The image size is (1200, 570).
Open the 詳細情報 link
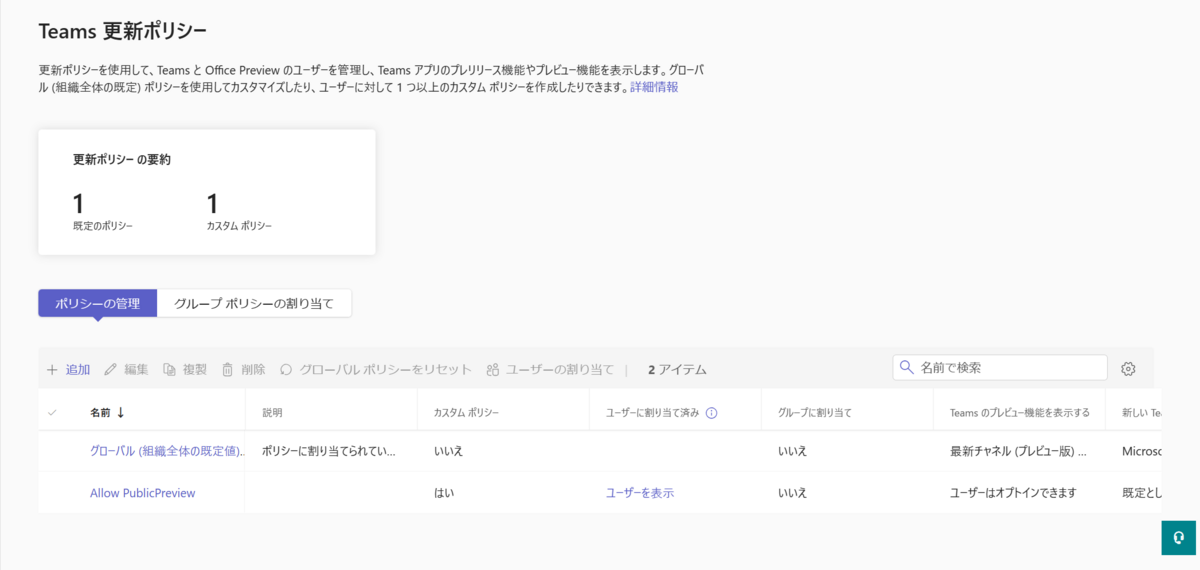[x=654, y=87]
